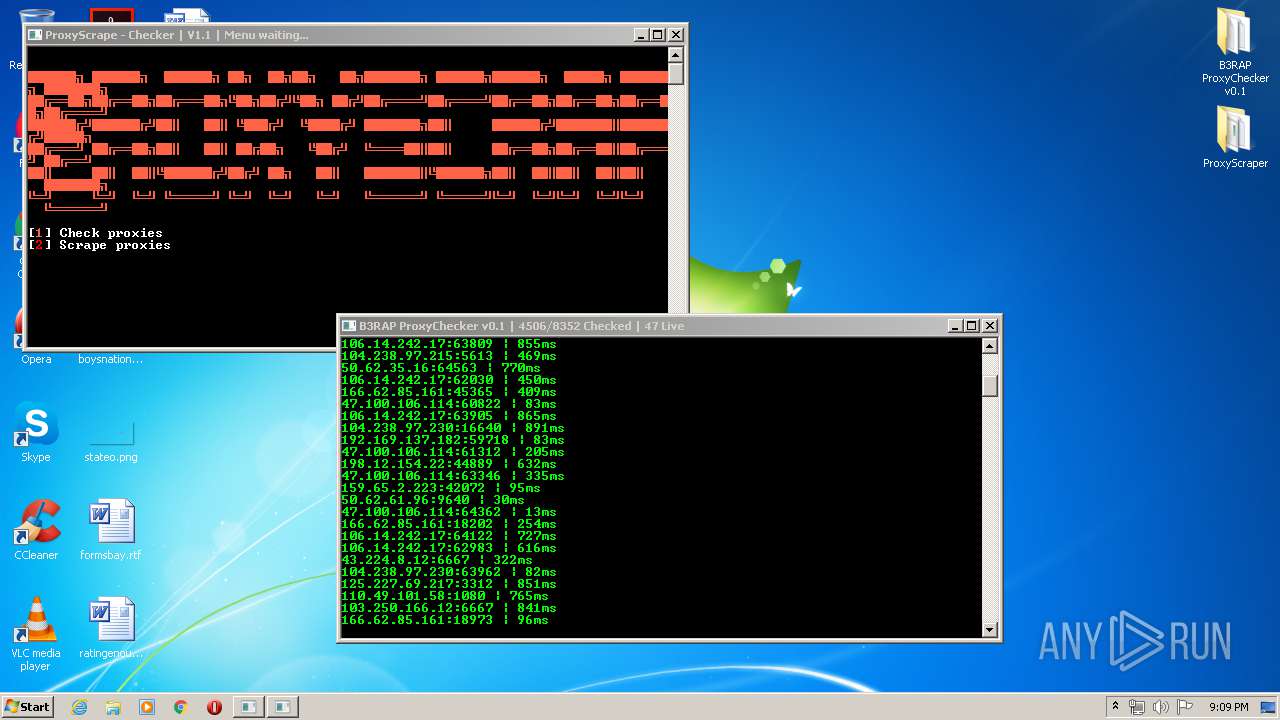Click proxy line 125.227.69.217:3312

pyautogui.click(x=449, y=584)
